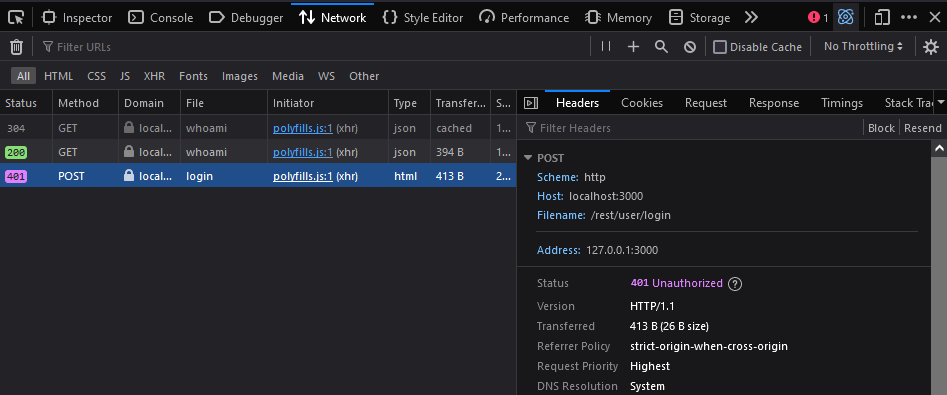947x395 pixels.
Task: Clear network log with trash icon
Action: [17, 47]
